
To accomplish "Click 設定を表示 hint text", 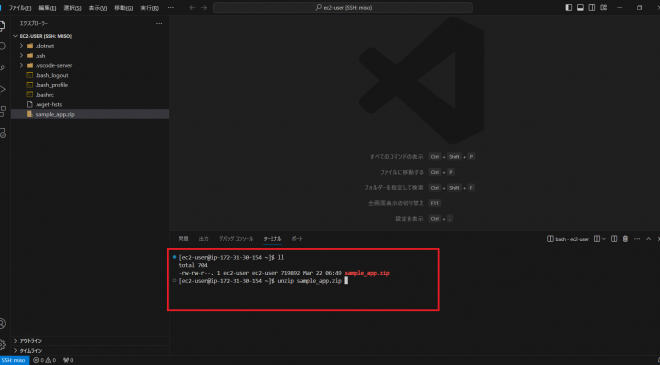I will (x=409, y=219).
